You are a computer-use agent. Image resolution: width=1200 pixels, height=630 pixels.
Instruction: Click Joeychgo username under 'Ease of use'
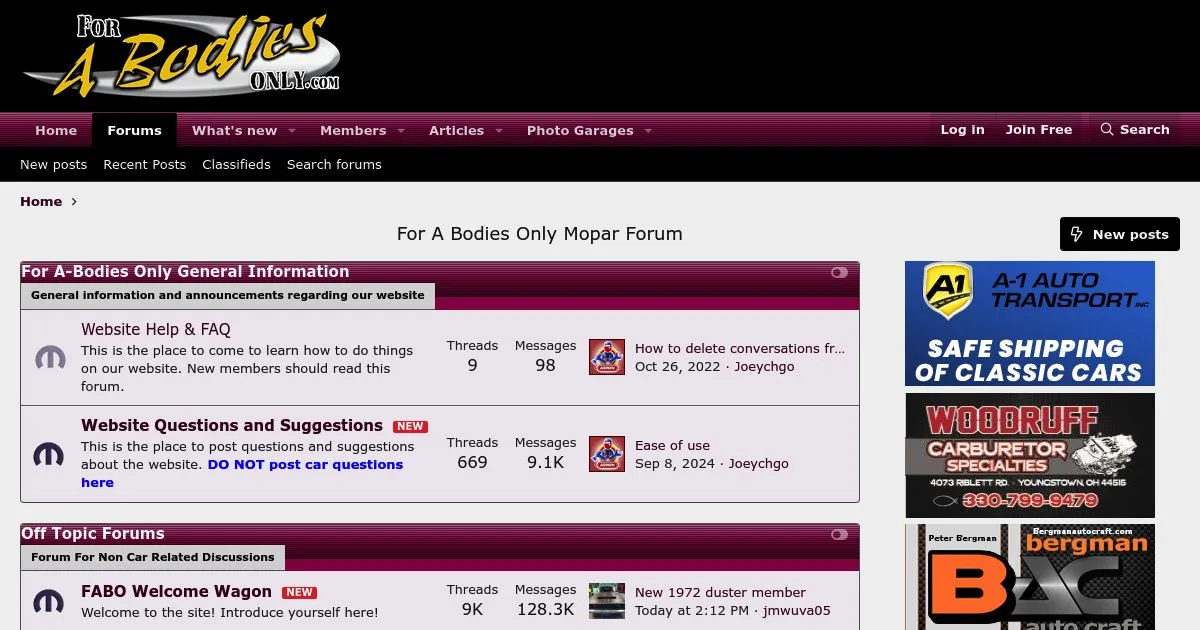pyautogui.click(x=758, y=463)
